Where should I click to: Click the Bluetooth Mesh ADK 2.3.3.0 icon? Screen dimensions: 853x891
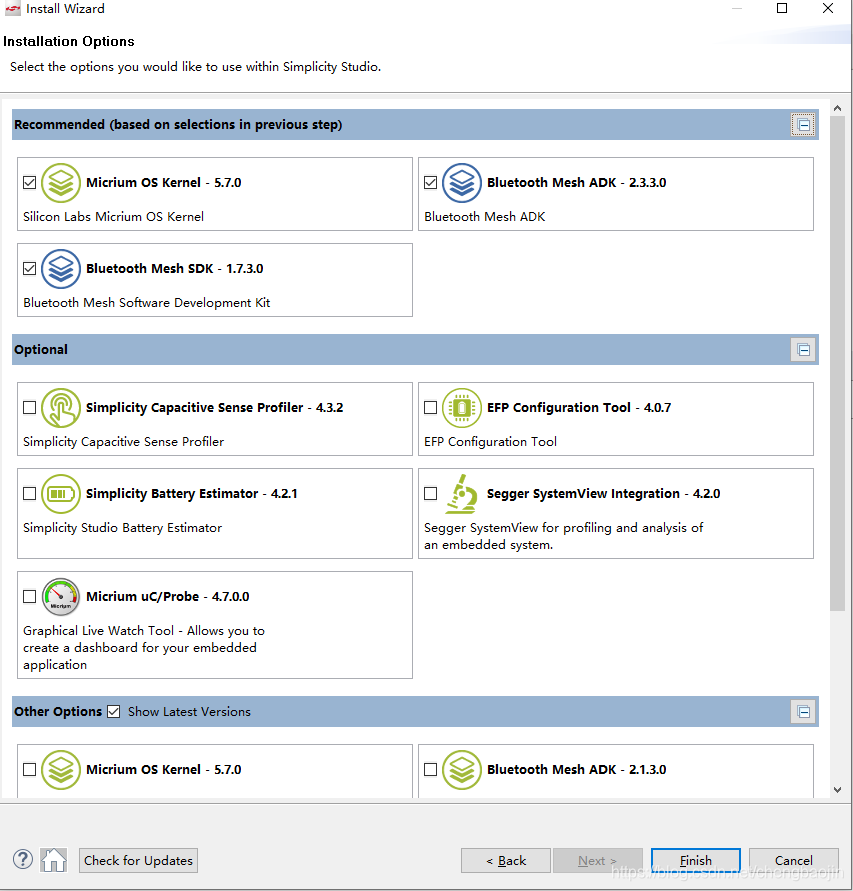click(461, 183)
